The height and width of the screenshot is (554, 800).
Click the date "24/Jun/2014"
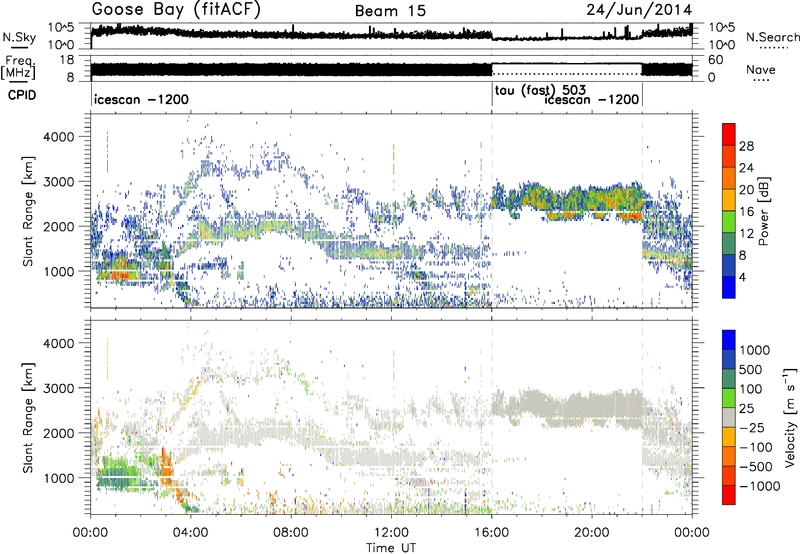coord(639,10)
